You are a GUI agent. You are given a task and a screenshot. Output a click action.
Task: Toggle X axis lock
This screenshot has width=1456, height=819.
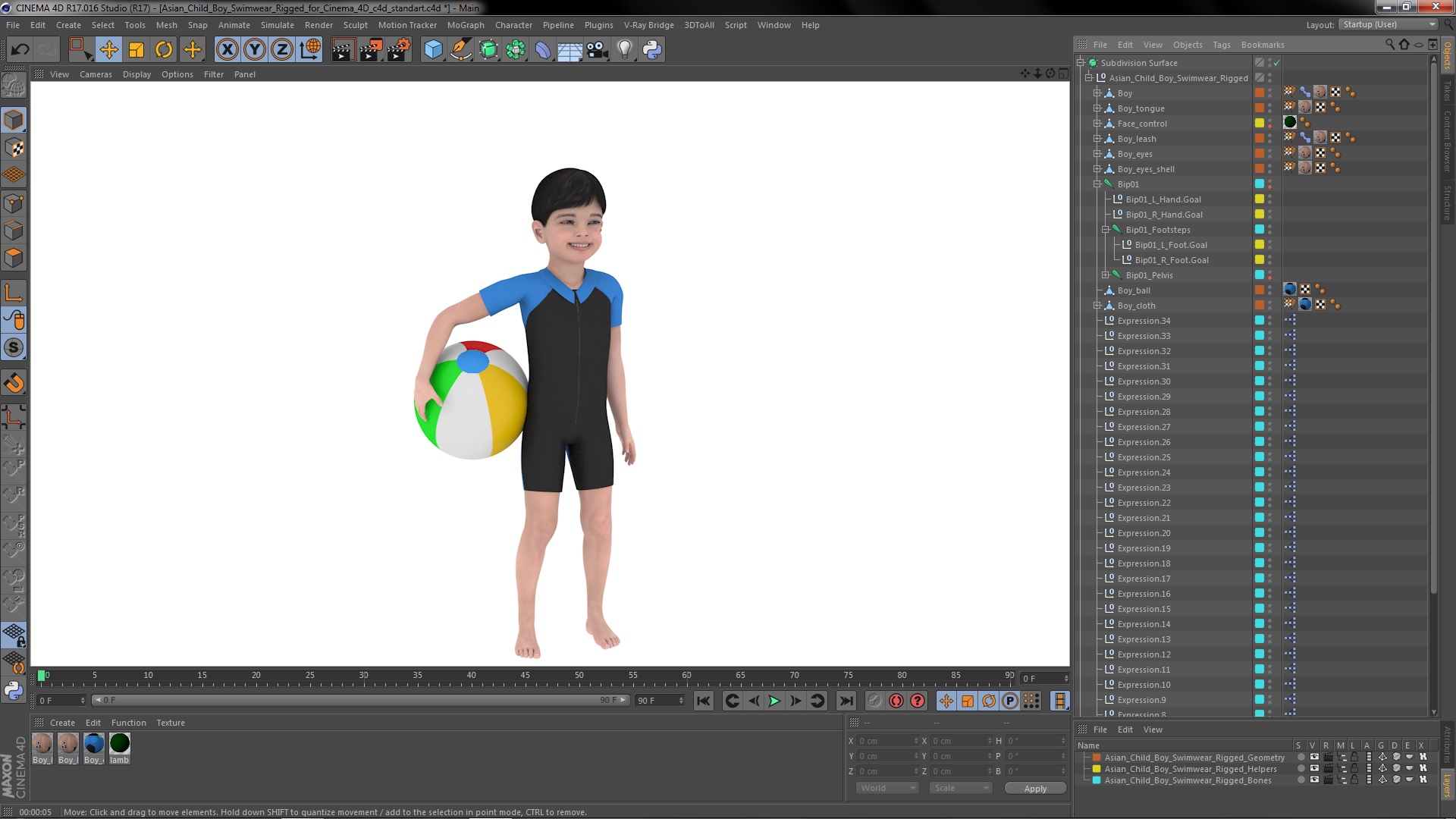(x=227, y=50)
